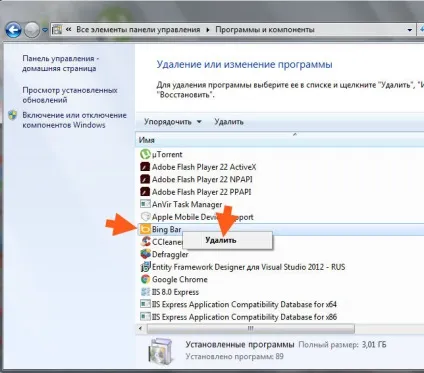Select 'IIS 8.0 Express' entry
This screenshot has width=424, height=373.
click(x=175, y=292)
